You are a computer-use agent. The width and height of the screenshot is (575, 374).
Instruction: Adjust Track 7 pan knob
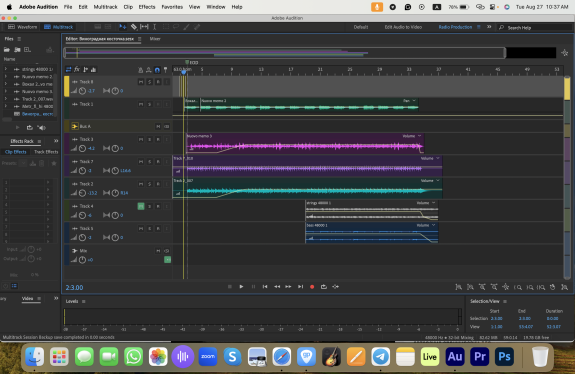[115, 170]
